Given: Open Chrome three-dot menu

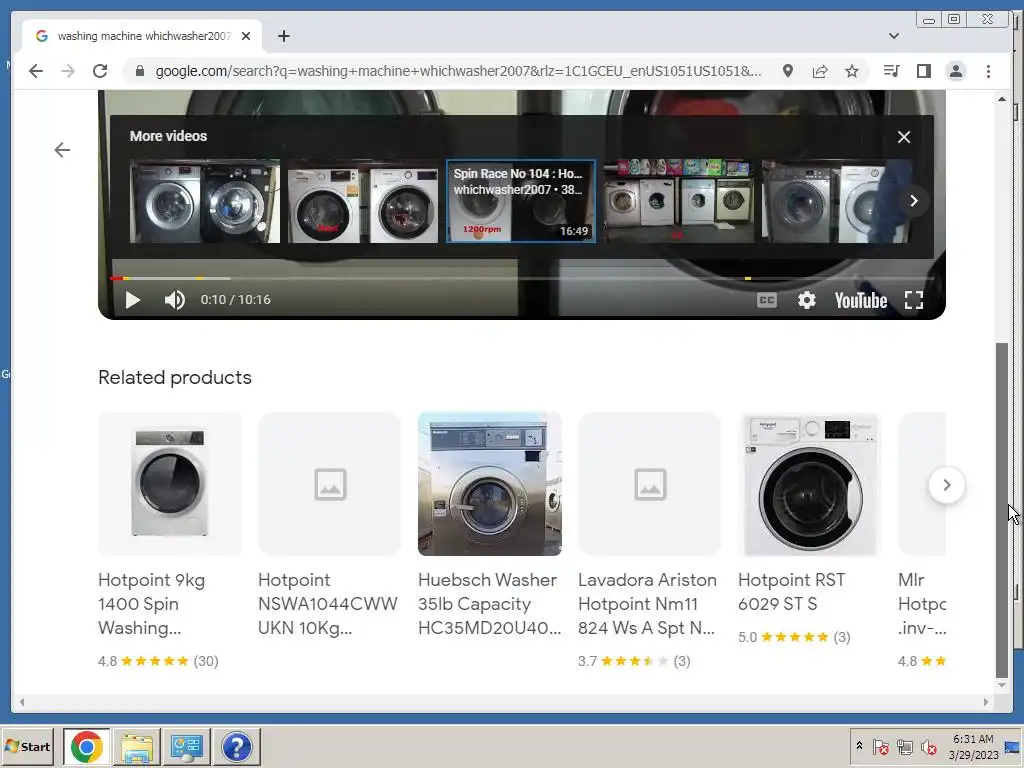Looking at the screenshot, I should tap(988, 71).
